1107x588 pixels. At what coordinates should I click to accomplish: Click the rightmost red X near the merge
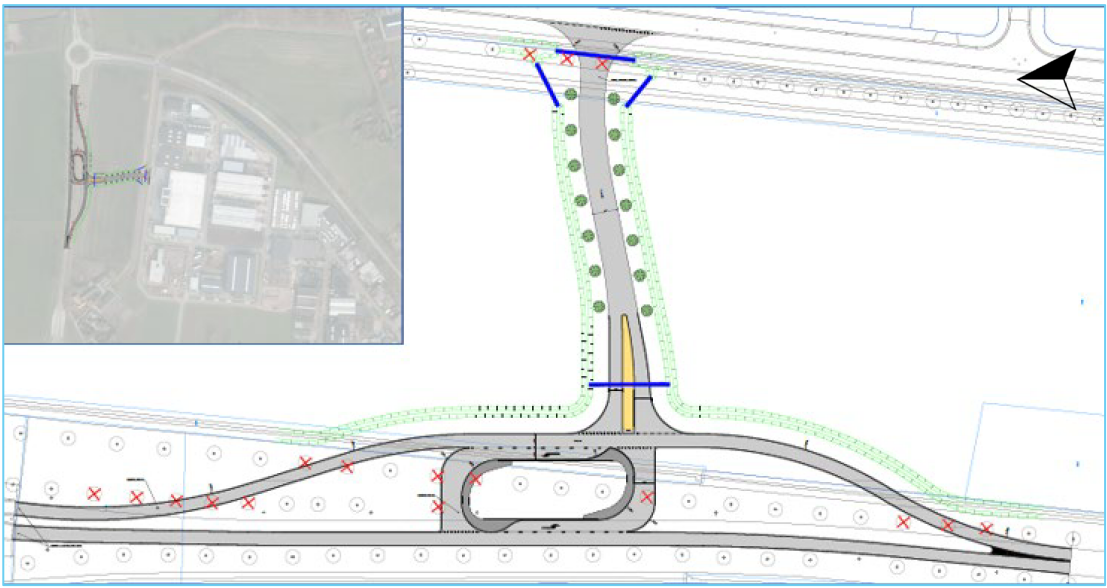coord(986,528)
